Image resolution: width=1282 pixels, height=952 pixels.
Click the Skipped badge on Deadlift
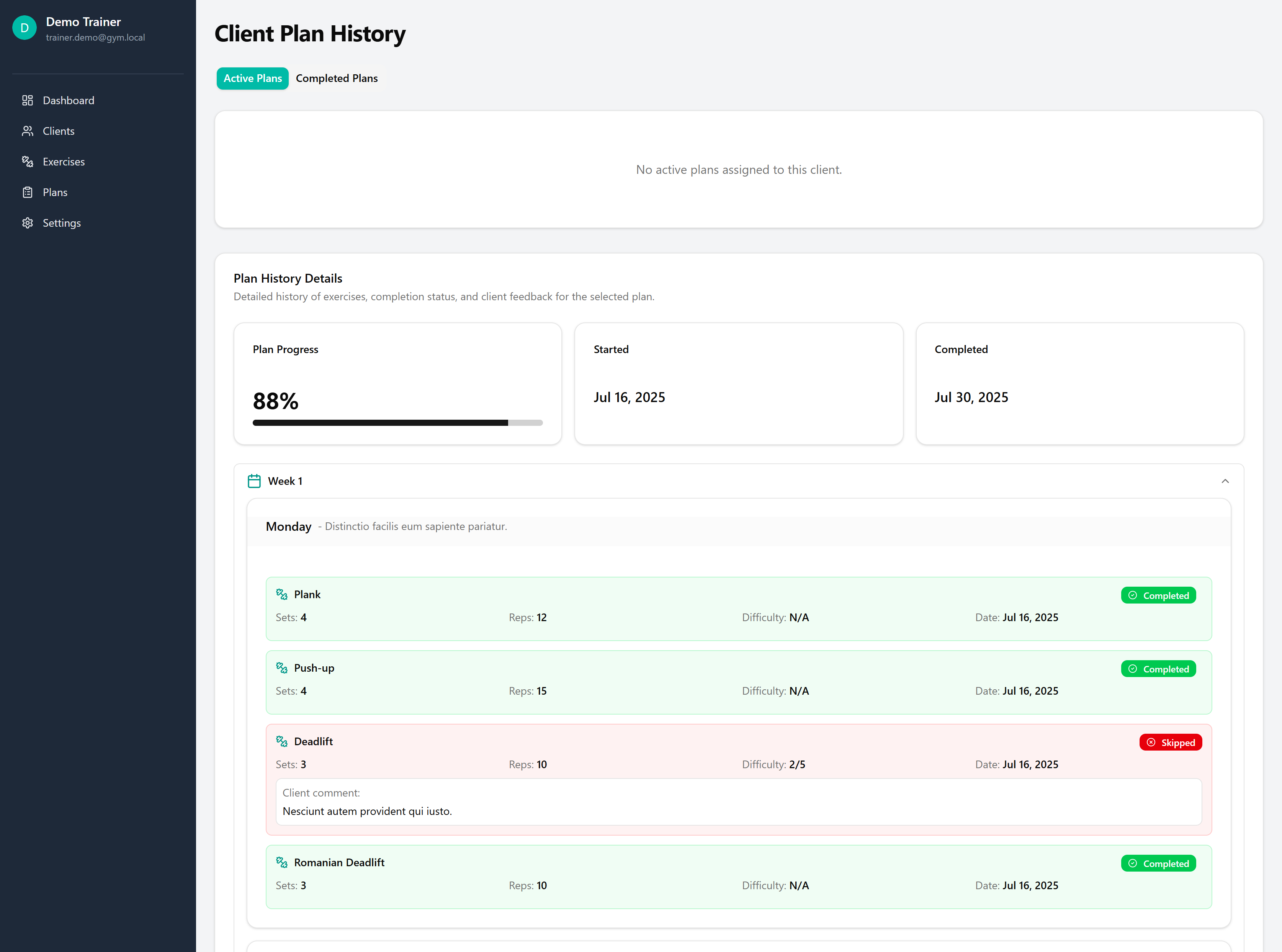pyautogui.click(x=1170, y=742)
